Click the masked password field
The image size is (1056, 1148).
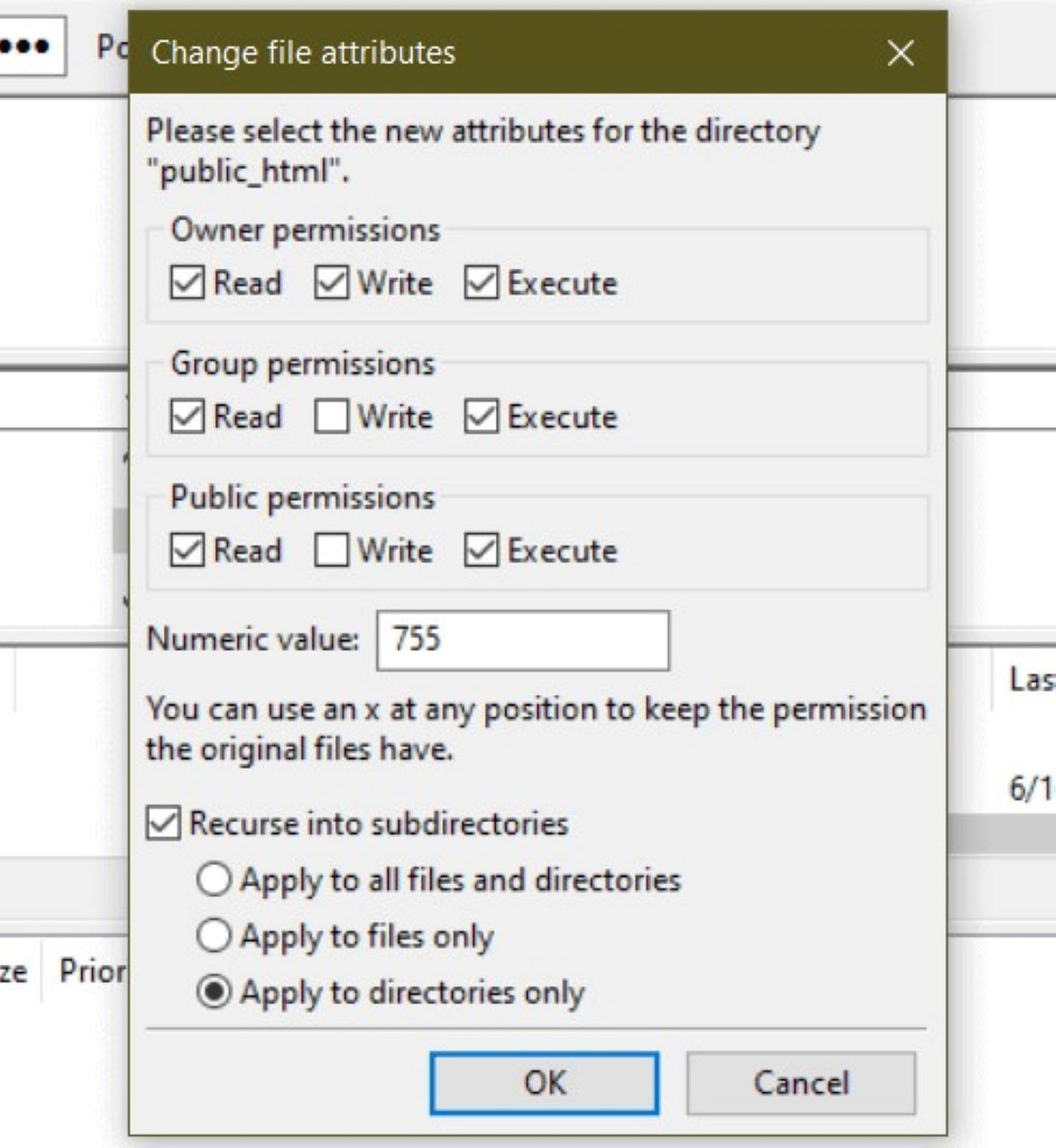[x=31, y=46]
